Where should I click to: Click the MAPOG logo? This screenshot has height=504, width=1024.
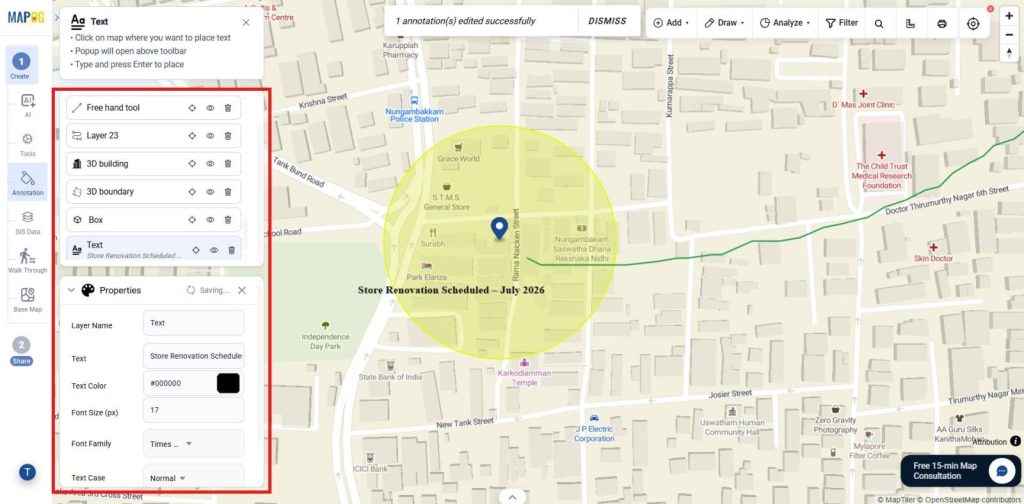coord(26,18)
